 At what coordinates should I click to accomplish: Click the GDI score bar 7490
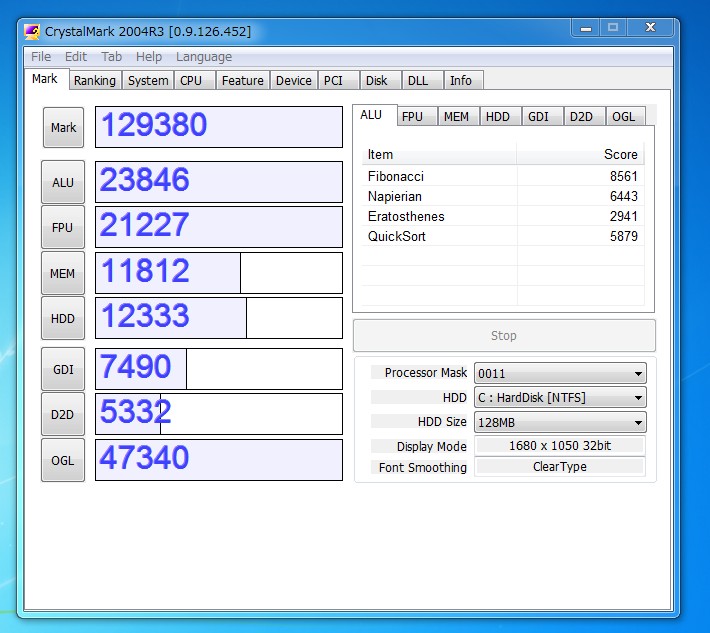(x=219, y=369)
